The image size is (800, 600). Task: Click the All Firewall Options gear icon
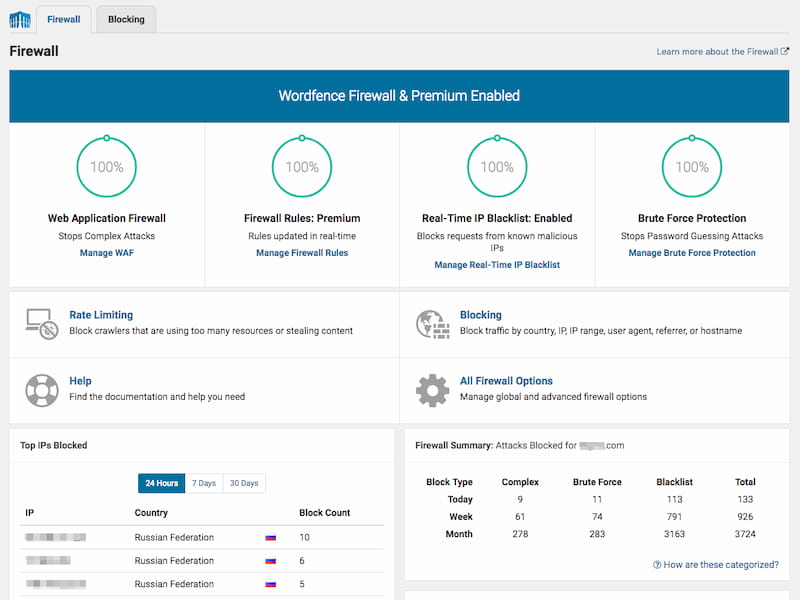432,389
